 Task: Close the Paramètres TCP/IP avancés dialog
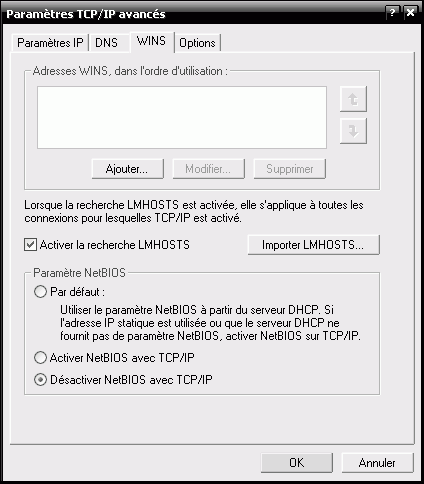[x=411, y=13]
